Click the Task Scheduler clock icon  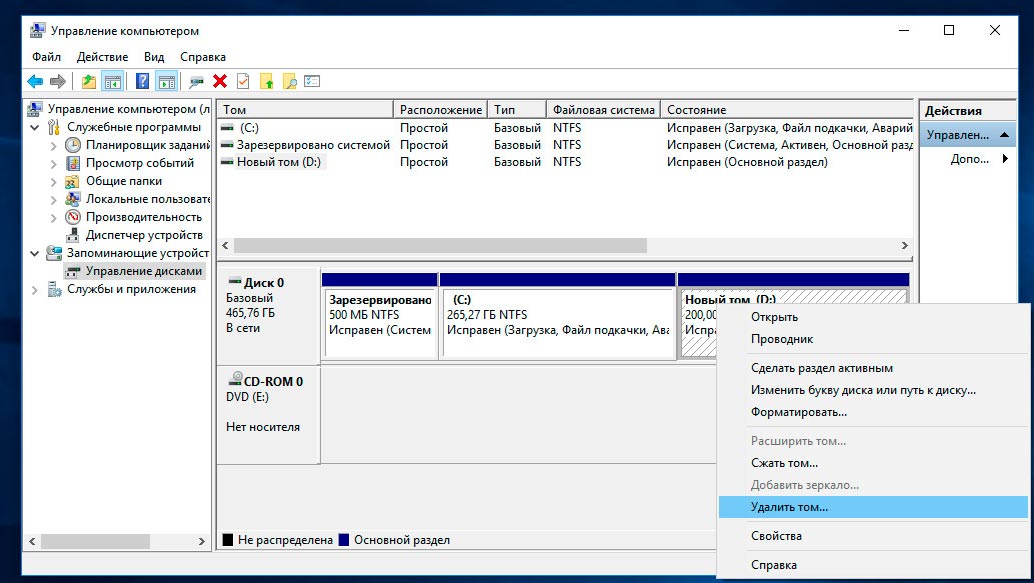tap(73, 145)
